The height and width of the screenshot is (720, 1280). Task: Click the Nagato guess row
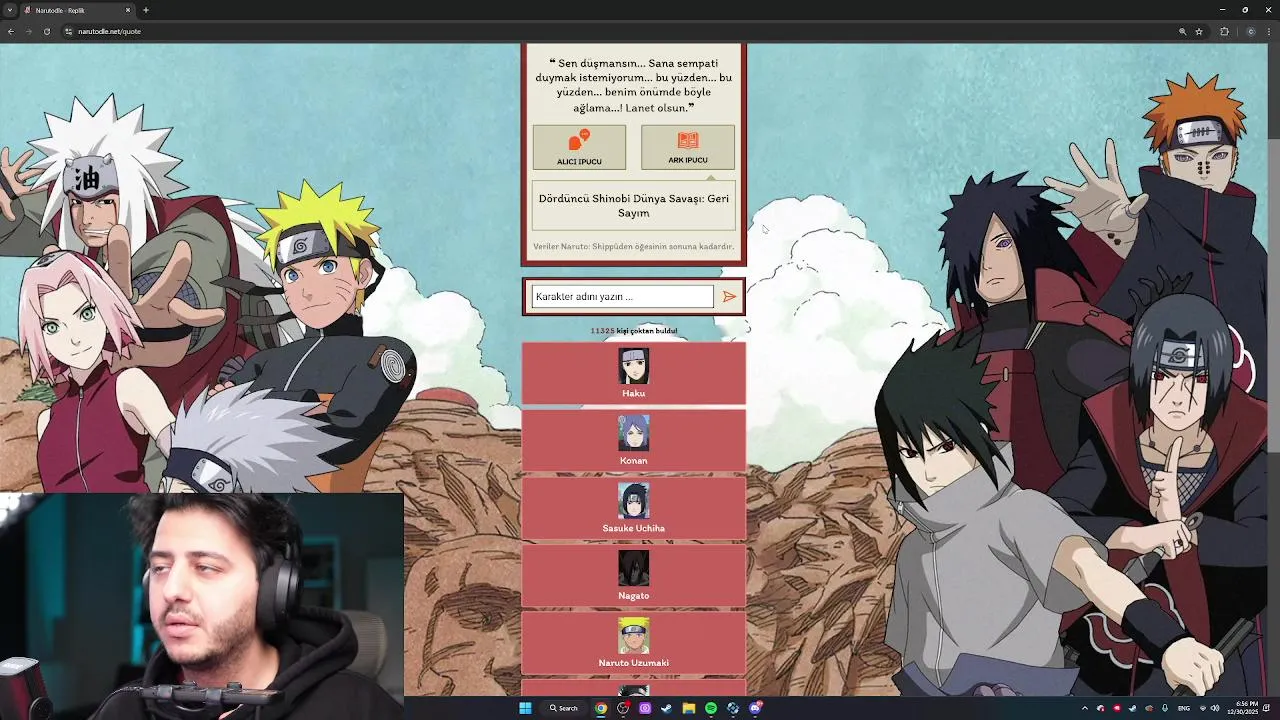coord(634,576)
